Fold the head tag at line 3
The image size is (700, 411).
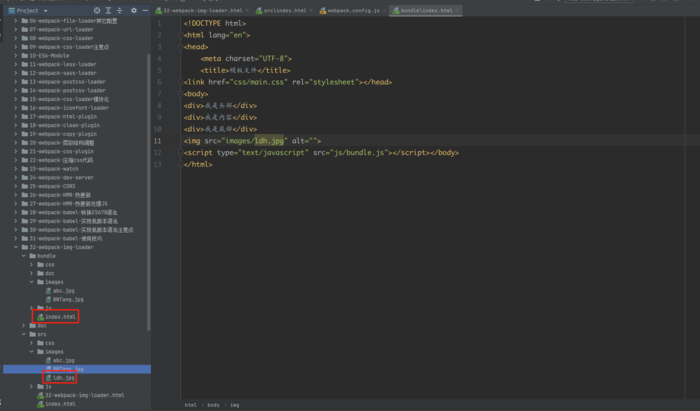pos(180,46)
